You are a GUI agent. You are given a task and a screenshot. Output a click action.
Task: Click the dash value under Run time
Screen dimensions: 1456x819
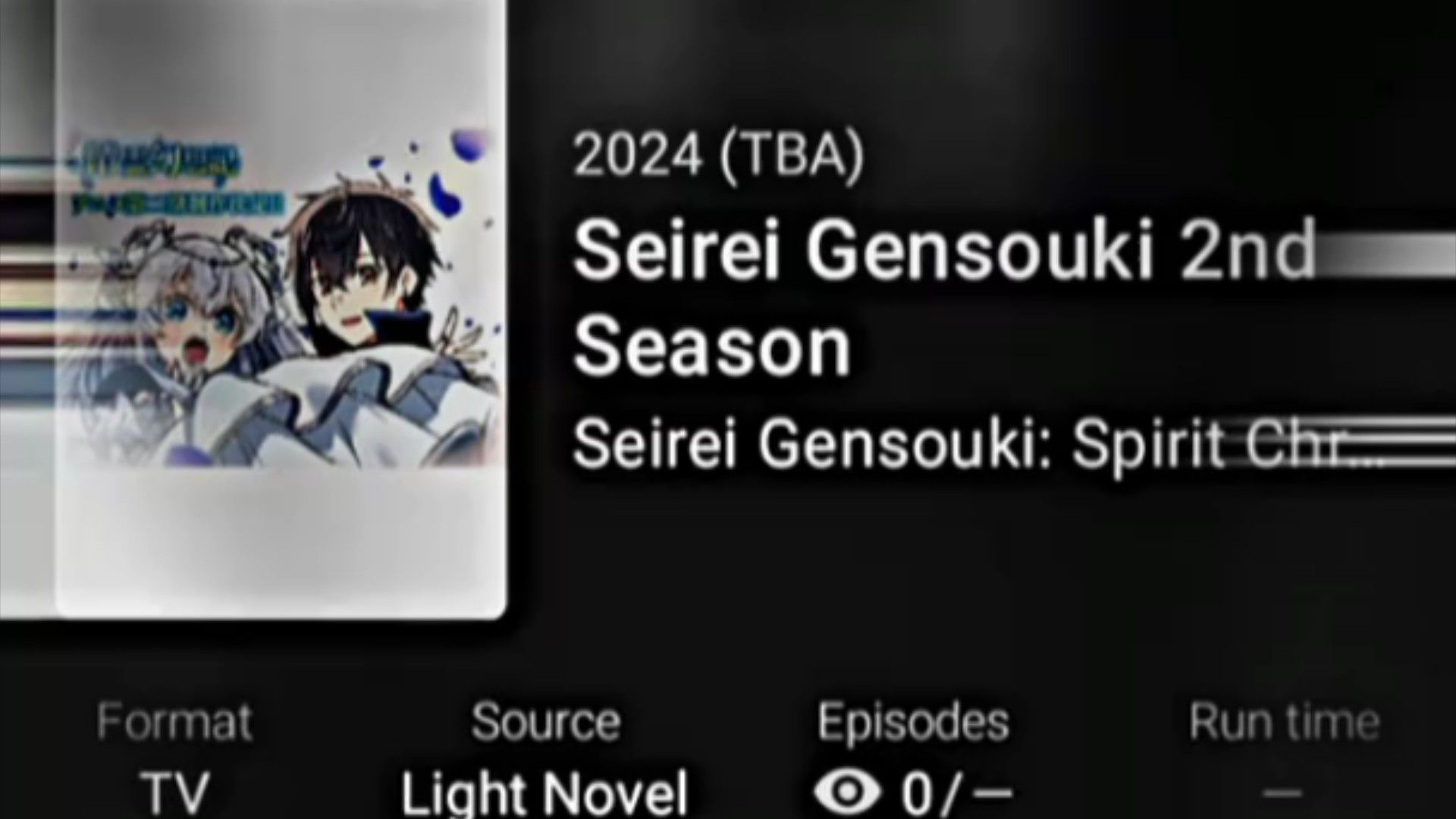[1283, 794]
